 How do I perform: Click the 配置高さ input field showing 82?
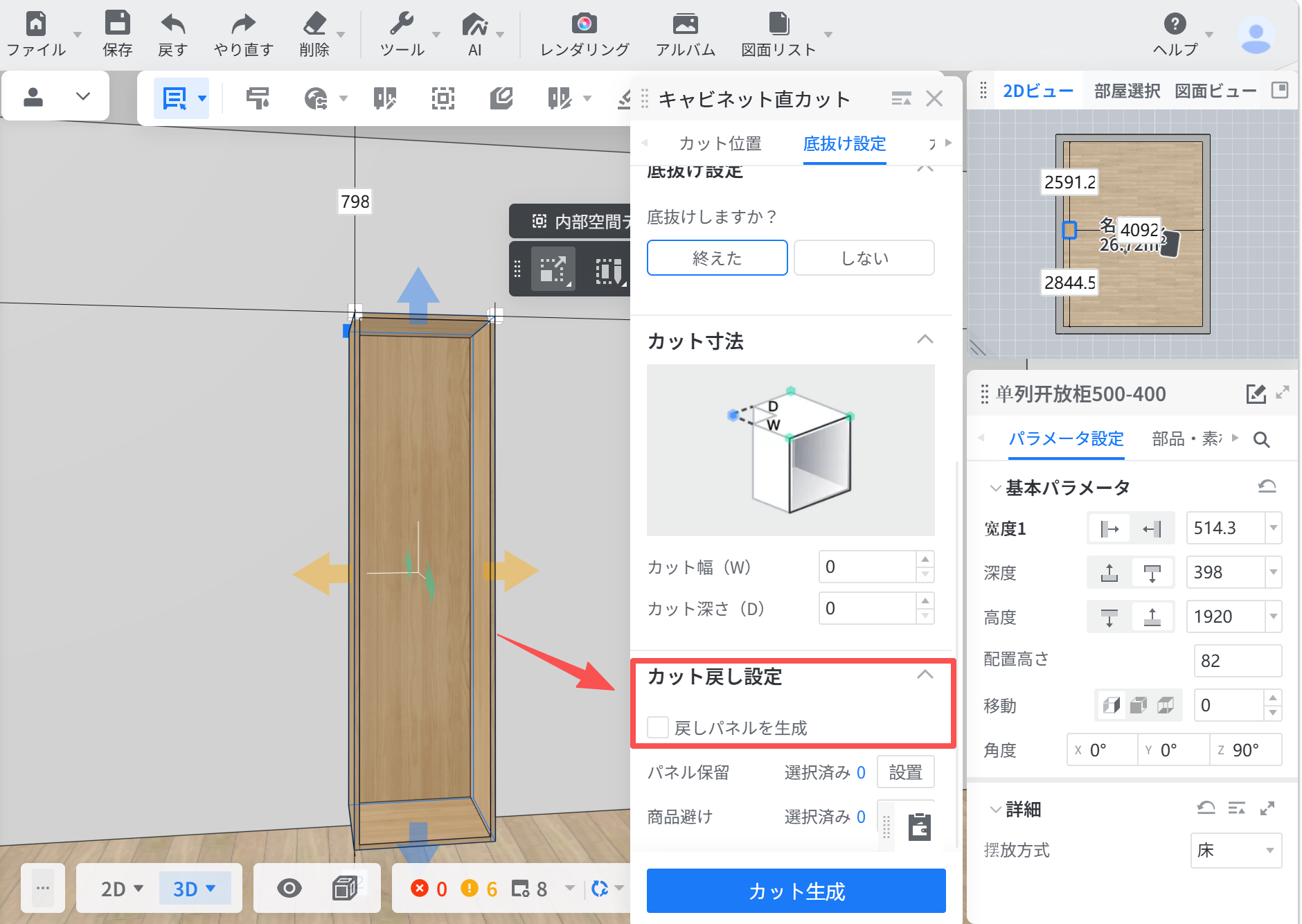tap(1238, 660)
